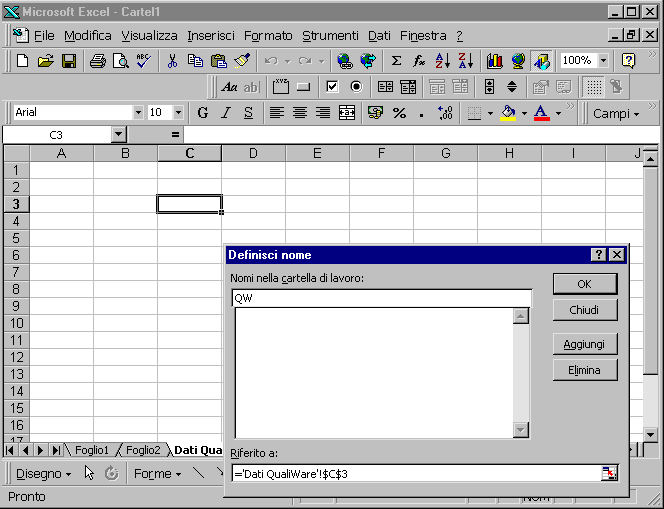This screenshot has width=664, height=509.
Task: Click the Aggiungi button in dialog
Action: coord(584,344)
